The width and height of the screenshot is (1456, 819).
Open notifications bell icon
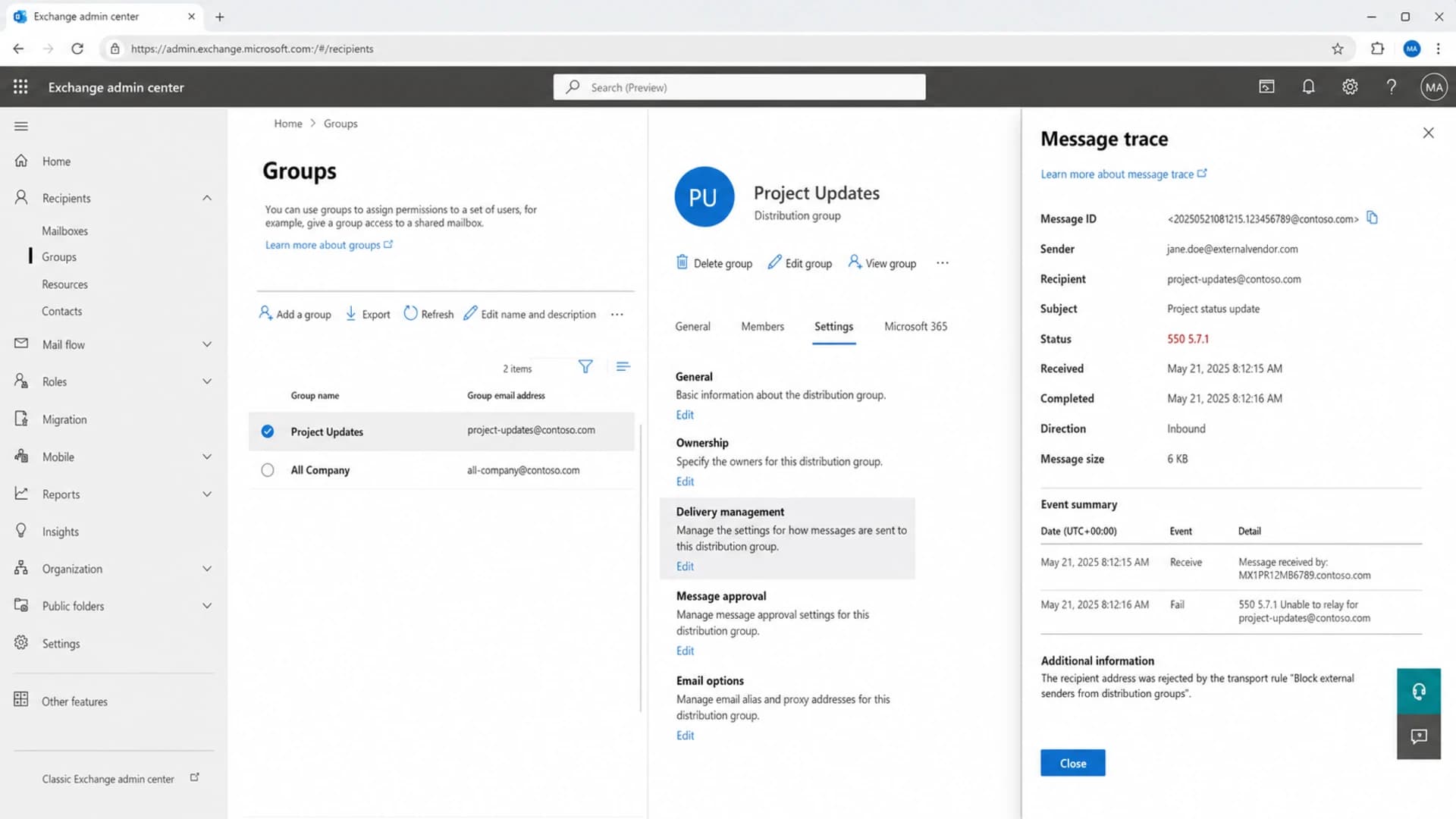tap(1308, 87)
